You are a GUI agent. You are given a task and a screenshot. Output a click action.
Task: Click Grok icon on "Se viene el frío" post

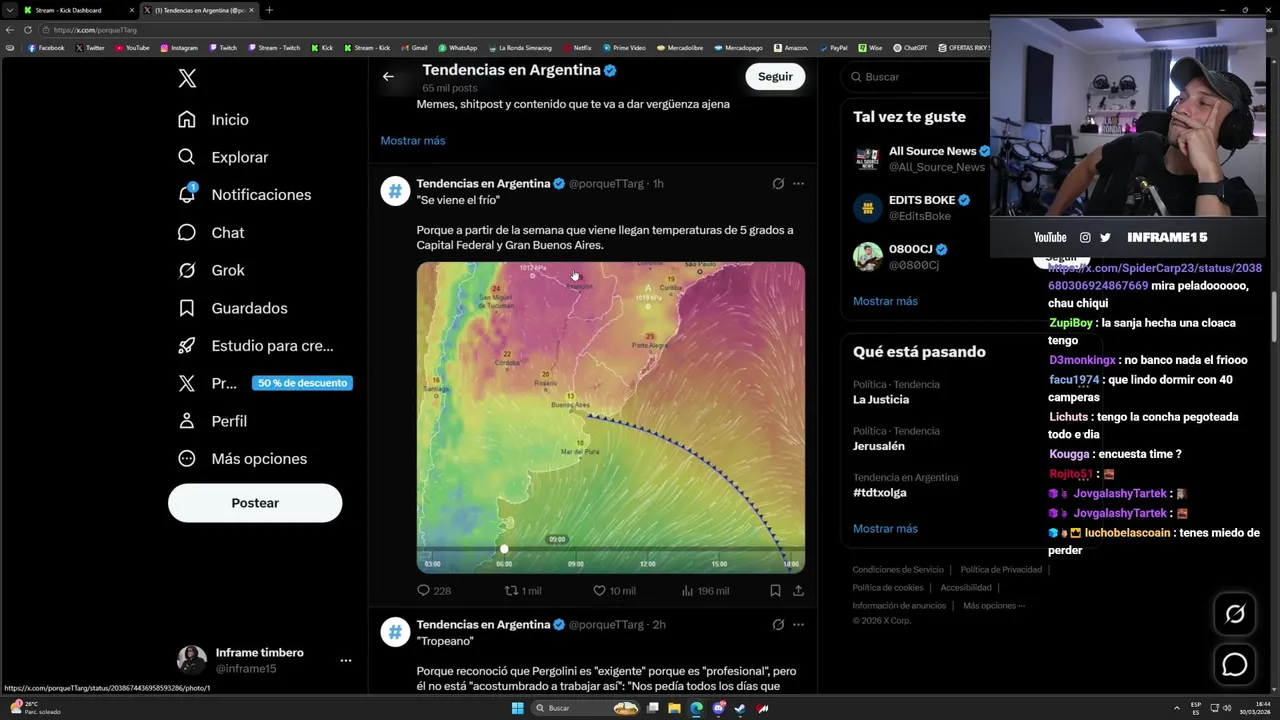point(778,183)
